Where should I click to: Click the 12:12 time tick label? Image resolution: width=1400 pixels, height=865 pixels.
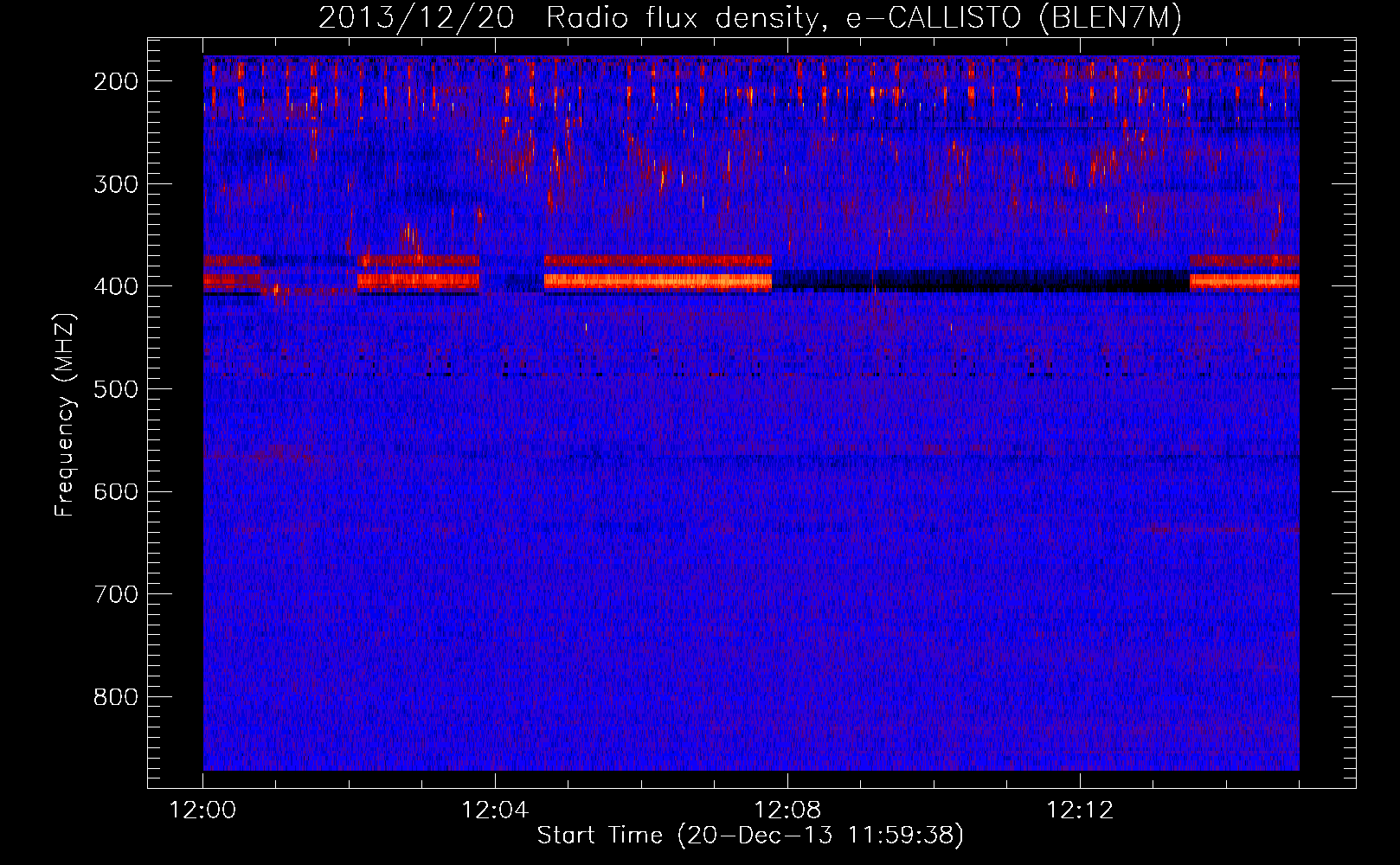click(1080, 811)
